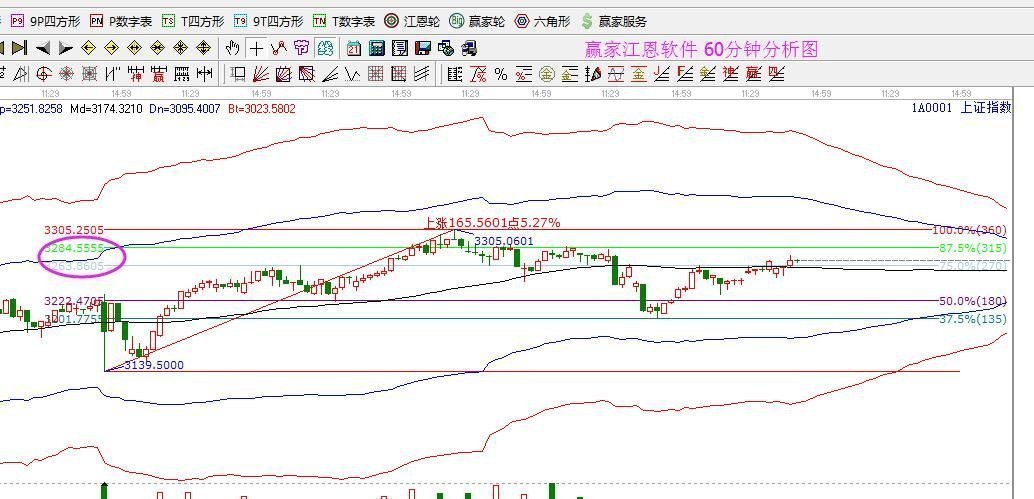
Task: Select the horizontal span measure tool
Action: pos(204,74)
